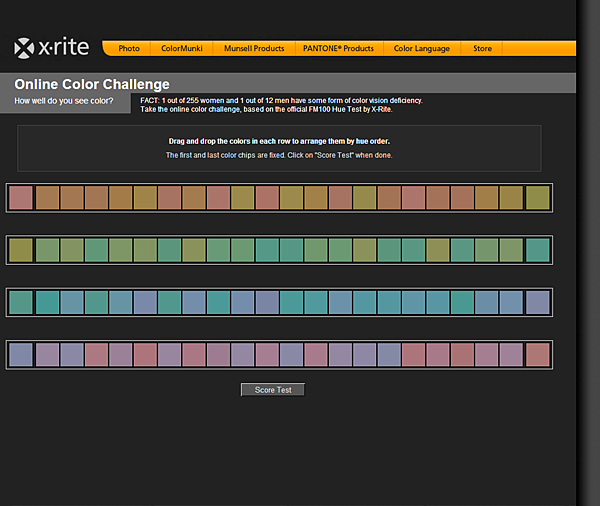Select the fixed olive last chip in row one
This screenshot has width=600, height=506.
click(538, 198)
